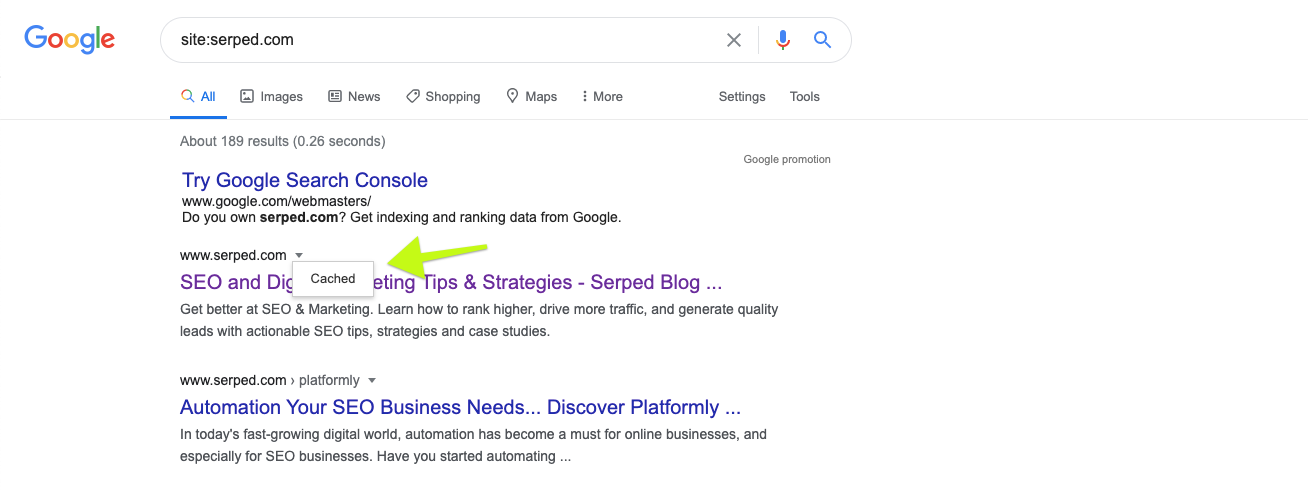Click the About 189 results text
This screenshot has width=1308, height=490.
pyautogui.click(x=283, y=141)
